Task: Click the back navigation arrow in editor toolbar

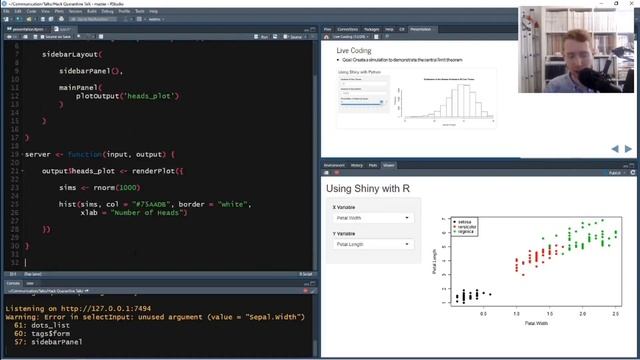Action: click(x=9, y=37)
